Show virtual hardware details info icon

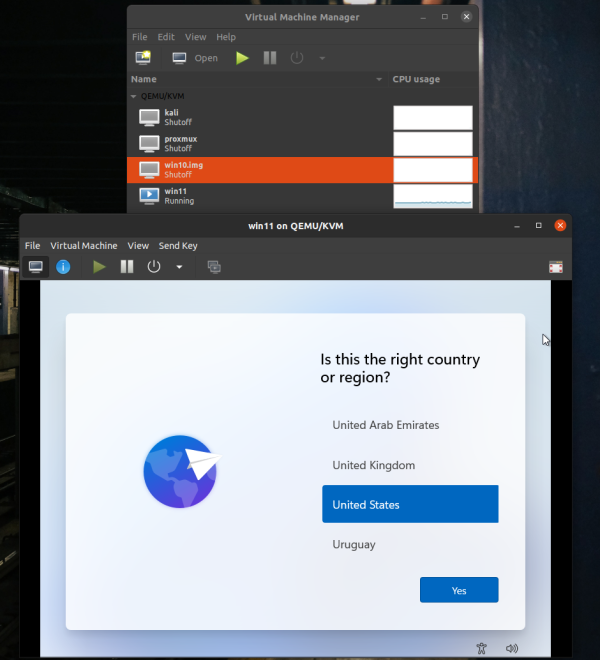click(63, 266)
